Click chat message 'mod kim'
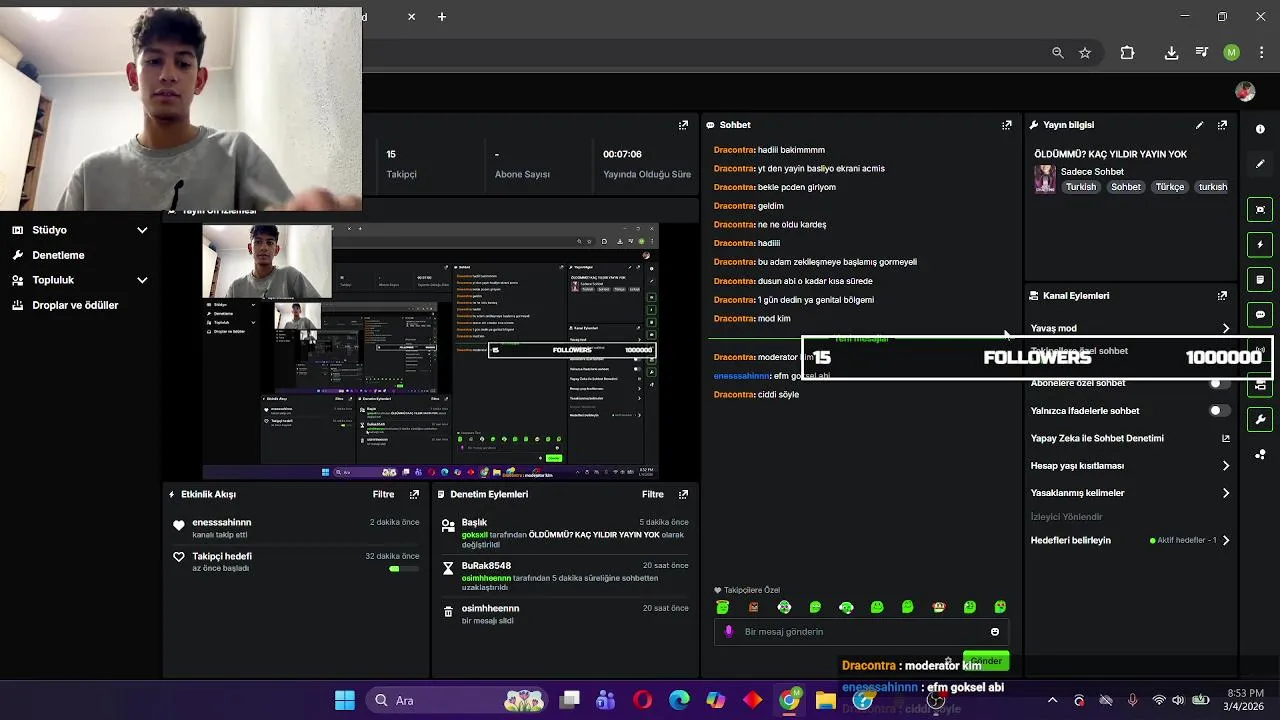Screen dimensions: 1280x720 coord(774,319)
